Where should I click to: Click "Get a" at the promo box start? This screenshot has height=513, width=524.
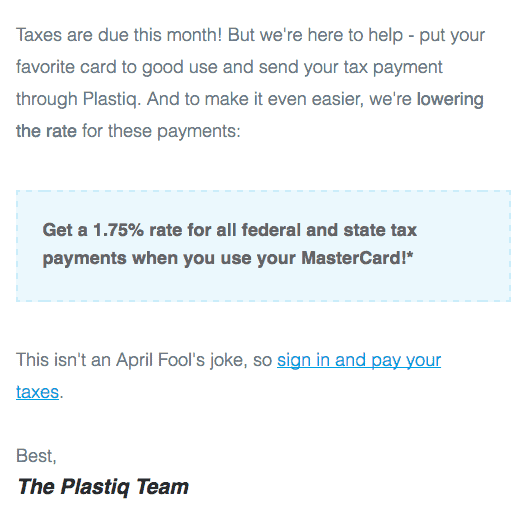[x=65, y=230]
